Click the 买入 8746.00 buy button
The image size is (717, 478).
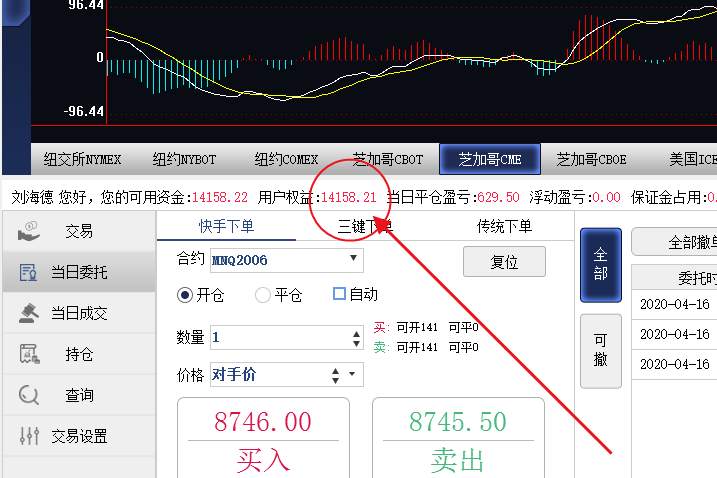coord(263,438)
